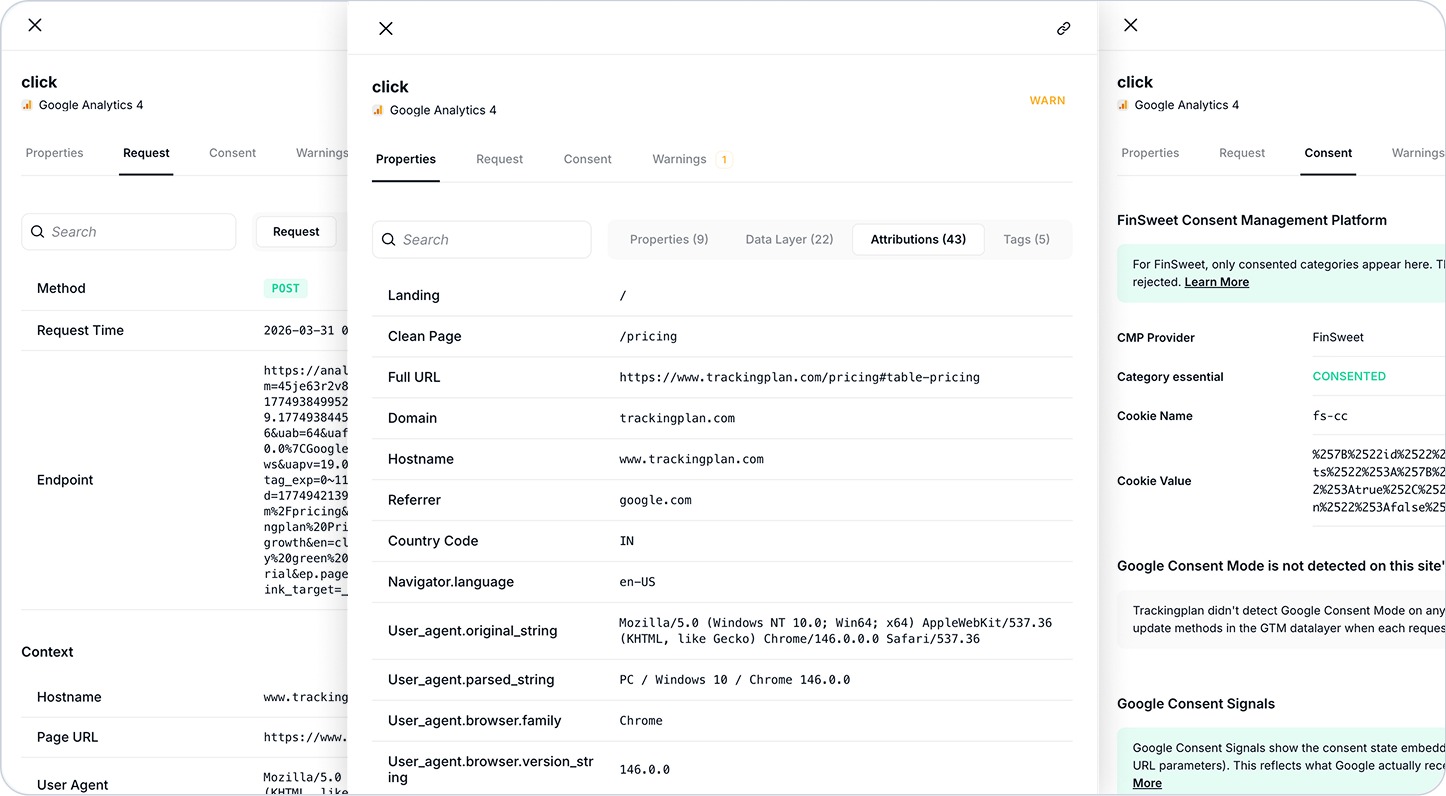This screenshot has width=1446, height=796.
Task: Click Referrer value google.com
Action: pyautogui.click(x=655, y=500)
